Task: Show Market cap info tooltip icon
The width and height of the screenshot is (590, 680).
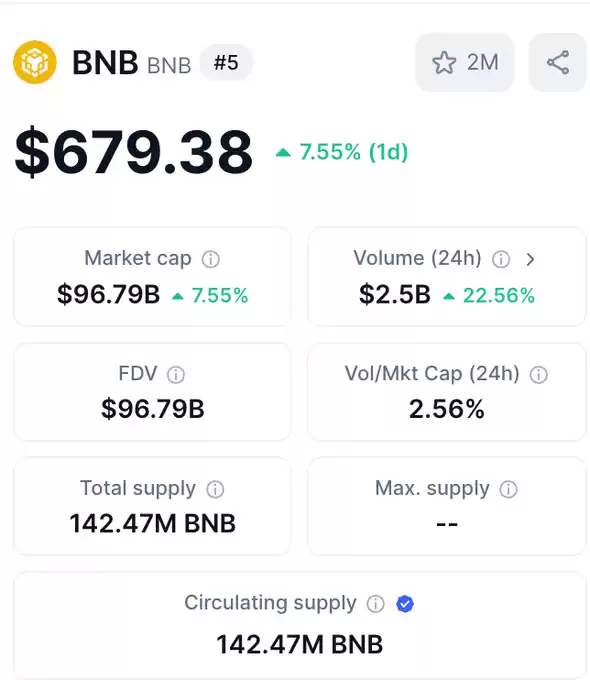Action: (211, 259)
